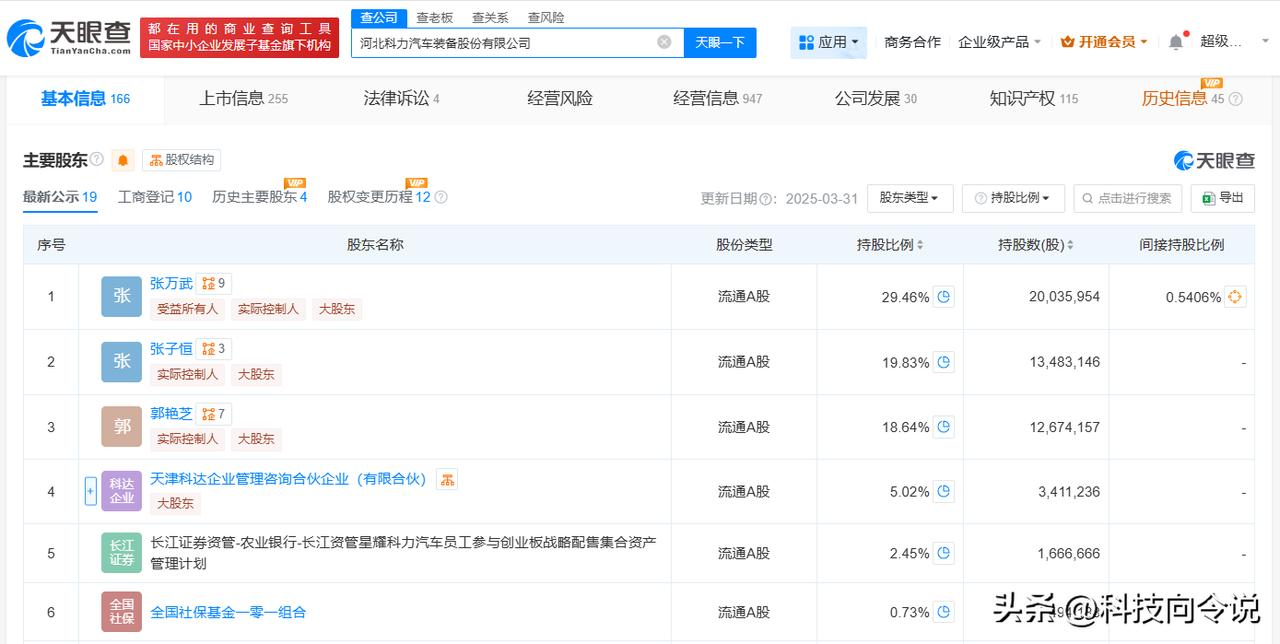
Task: Open shareholder link 张子恒
Action: [x=171, y=349]
